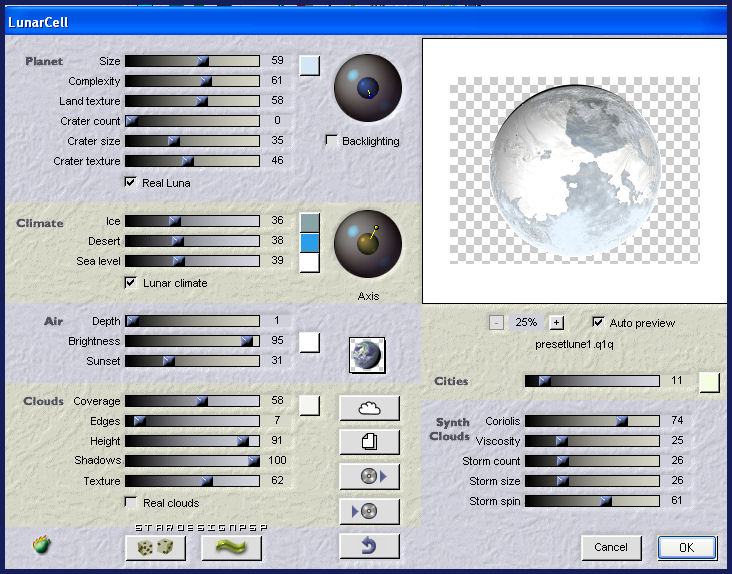The height and width of the screenshot is (574, 732).
Task: Click the Cities slider
Action: pos(592,381)
